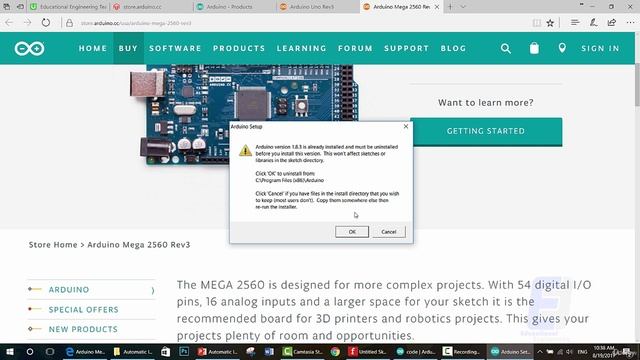This screenshot has width=640, height=360.
Task: Switch to PowerPoint Automatic taskbar item
Action: (218, 351)
